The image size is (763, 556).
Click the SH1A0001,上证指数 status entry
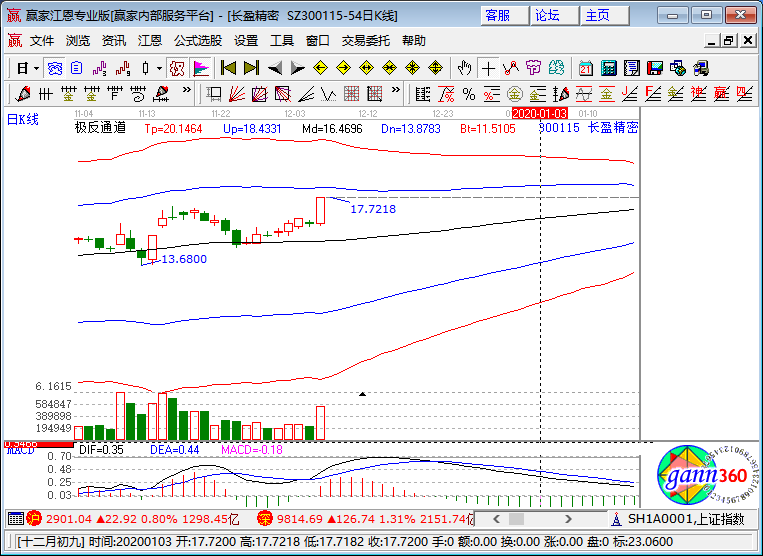(686, 519)
